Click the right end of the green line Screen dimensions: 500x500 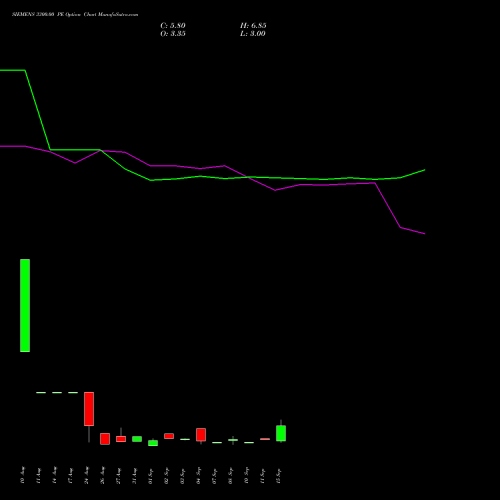tap(424, 170)
